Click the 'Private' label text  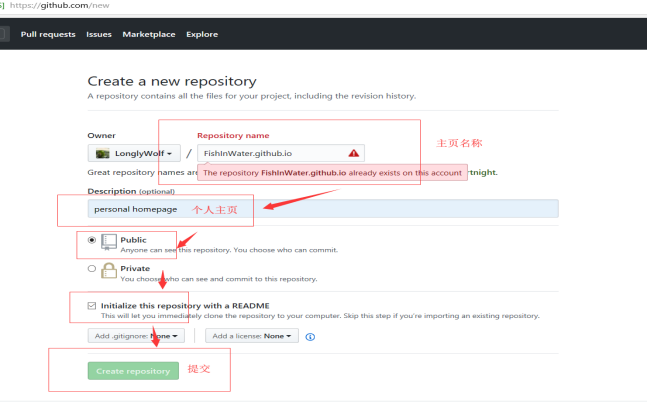135,268
